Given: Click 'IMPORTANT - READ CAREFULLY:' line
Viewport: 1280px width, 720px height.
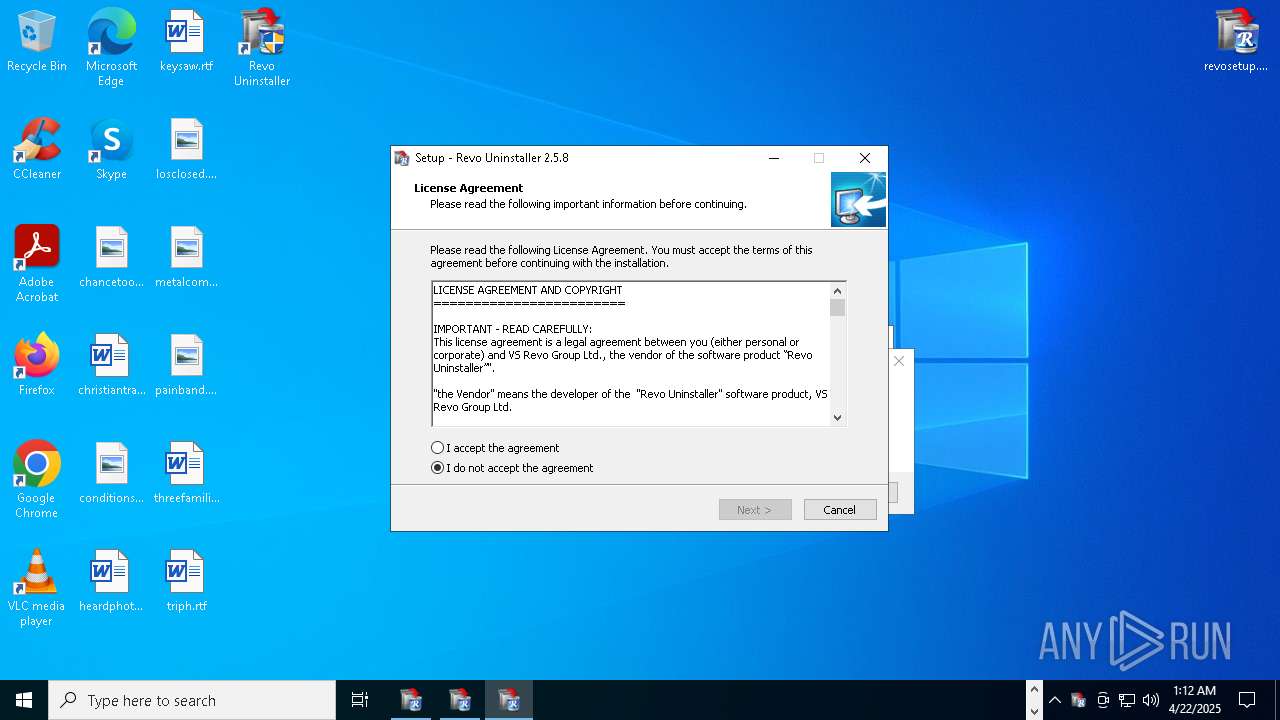Looking at the screenshot, I should (x=513, y=329).
